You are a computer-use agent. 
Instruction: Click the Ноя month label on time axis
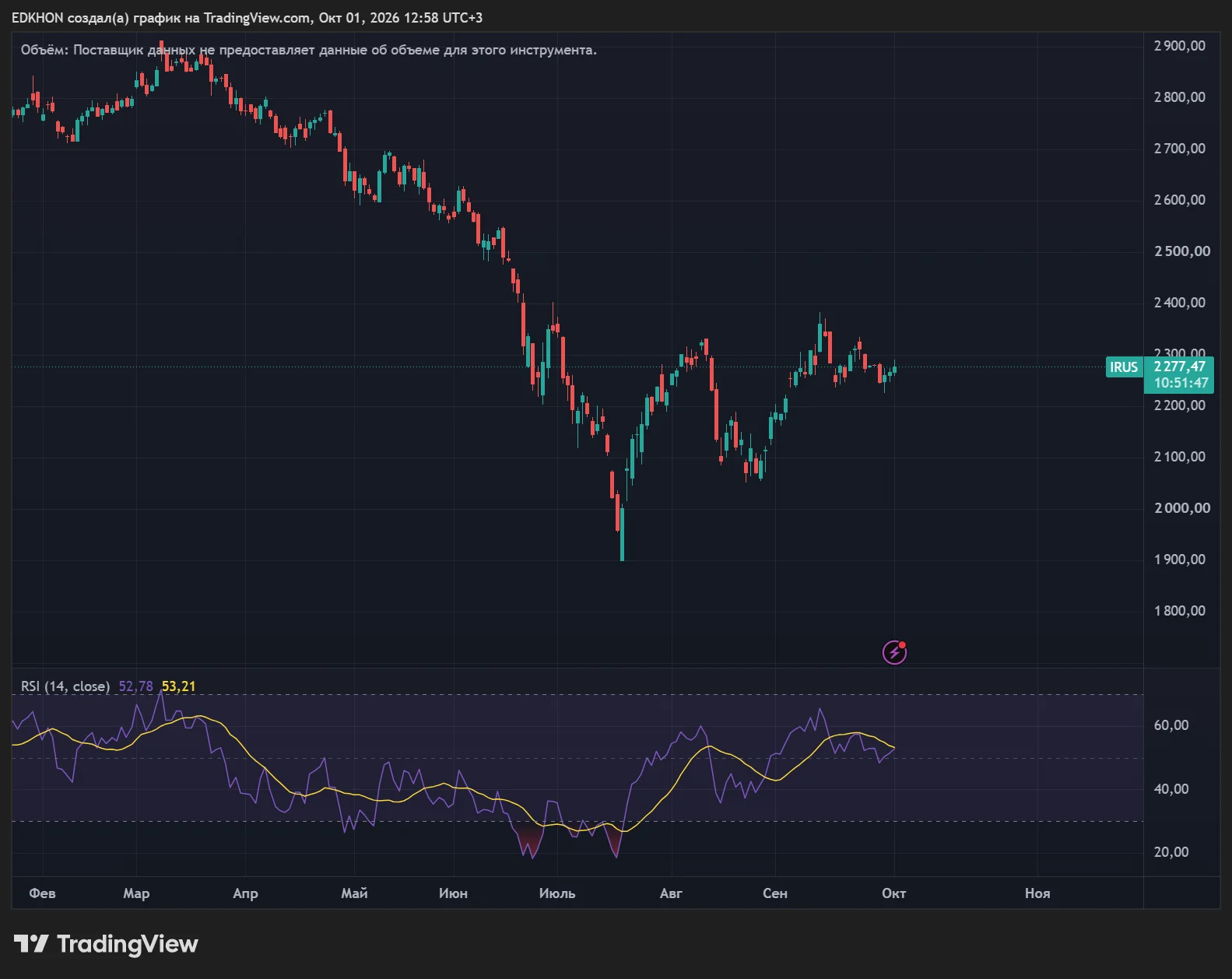[1037, 893]
